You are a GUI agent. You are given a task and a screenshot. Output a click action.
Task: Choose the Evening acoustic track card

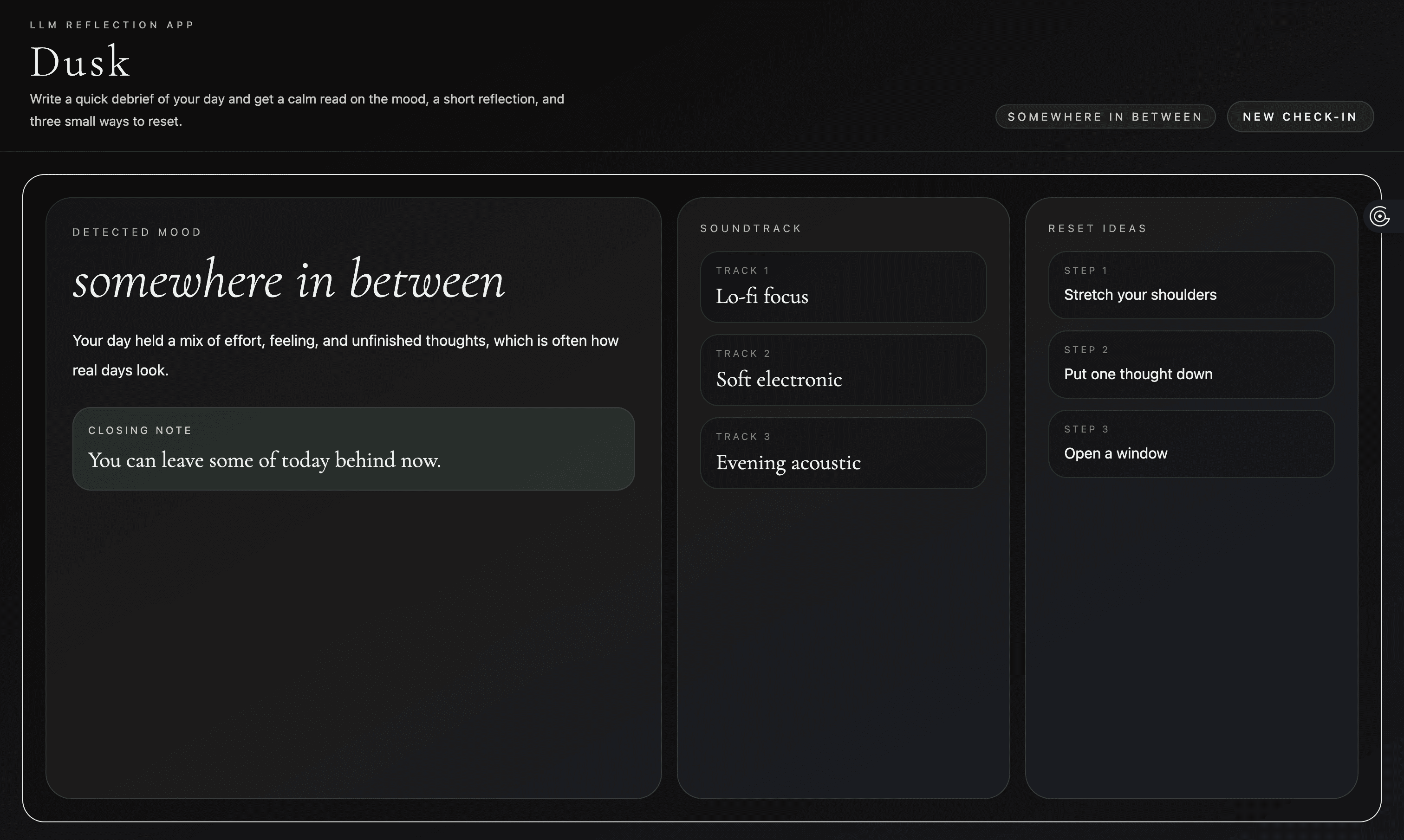842,453
